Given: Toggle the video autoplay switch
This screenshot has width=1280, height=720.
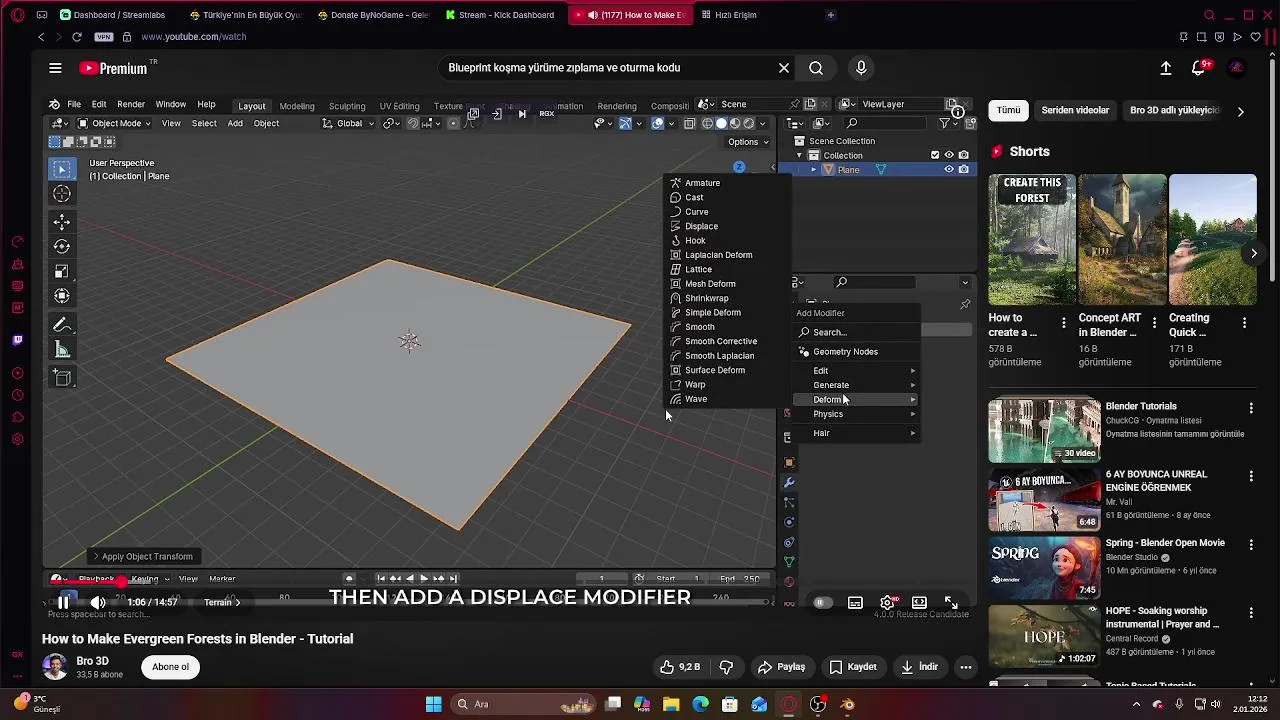Looking at the screenshot, I should [x=822, y=602].
